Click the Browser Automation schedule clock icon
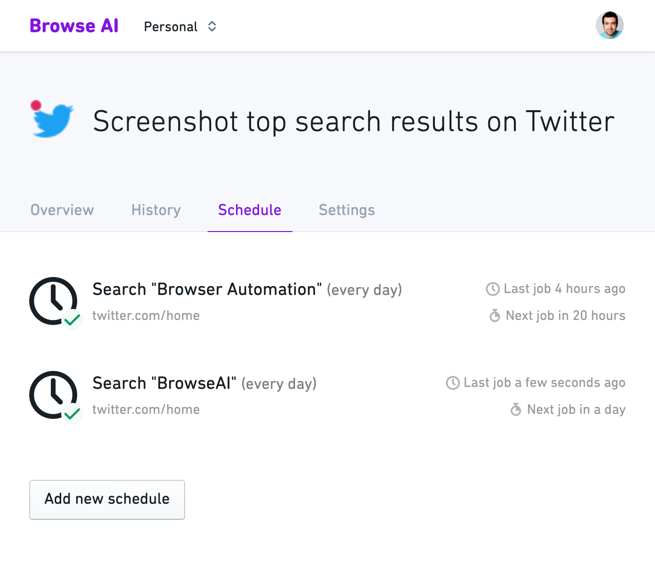 point(53,301)
